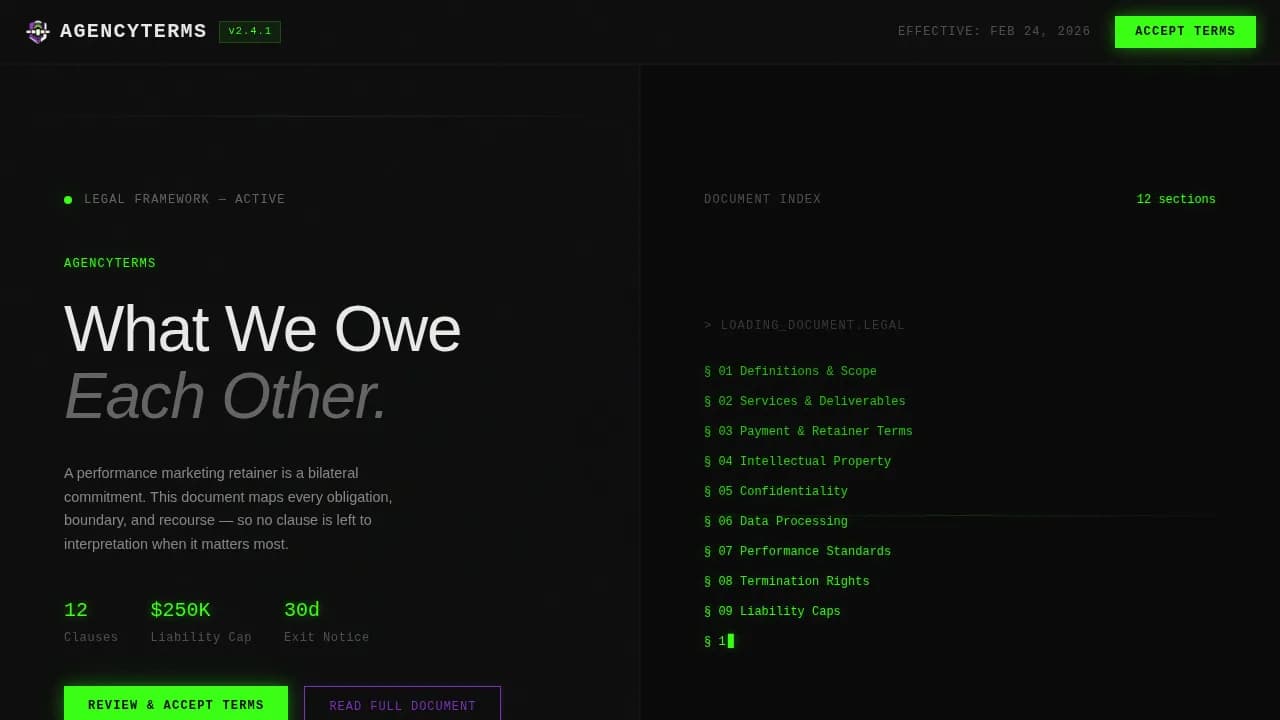Screen dimensions: 1280x720
Task: Navigate to 07 Performance Standards
Action: click(797, 552)
